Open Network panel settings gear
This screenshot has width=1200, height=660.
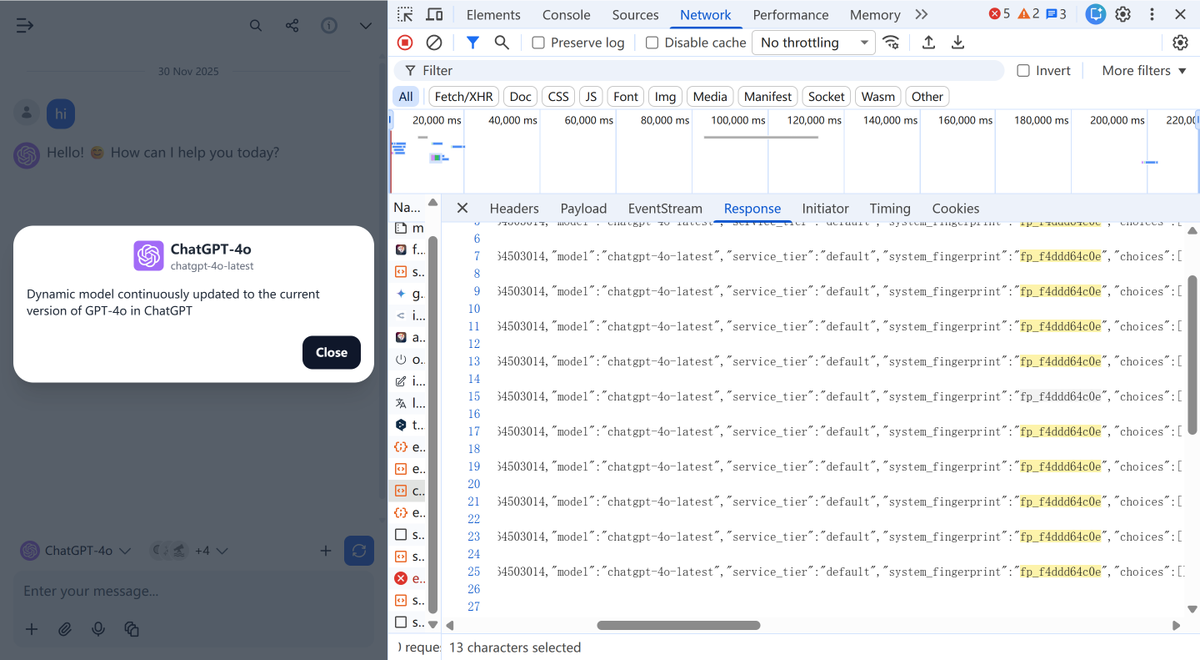pyautogui.click(x=1180, y=42)
